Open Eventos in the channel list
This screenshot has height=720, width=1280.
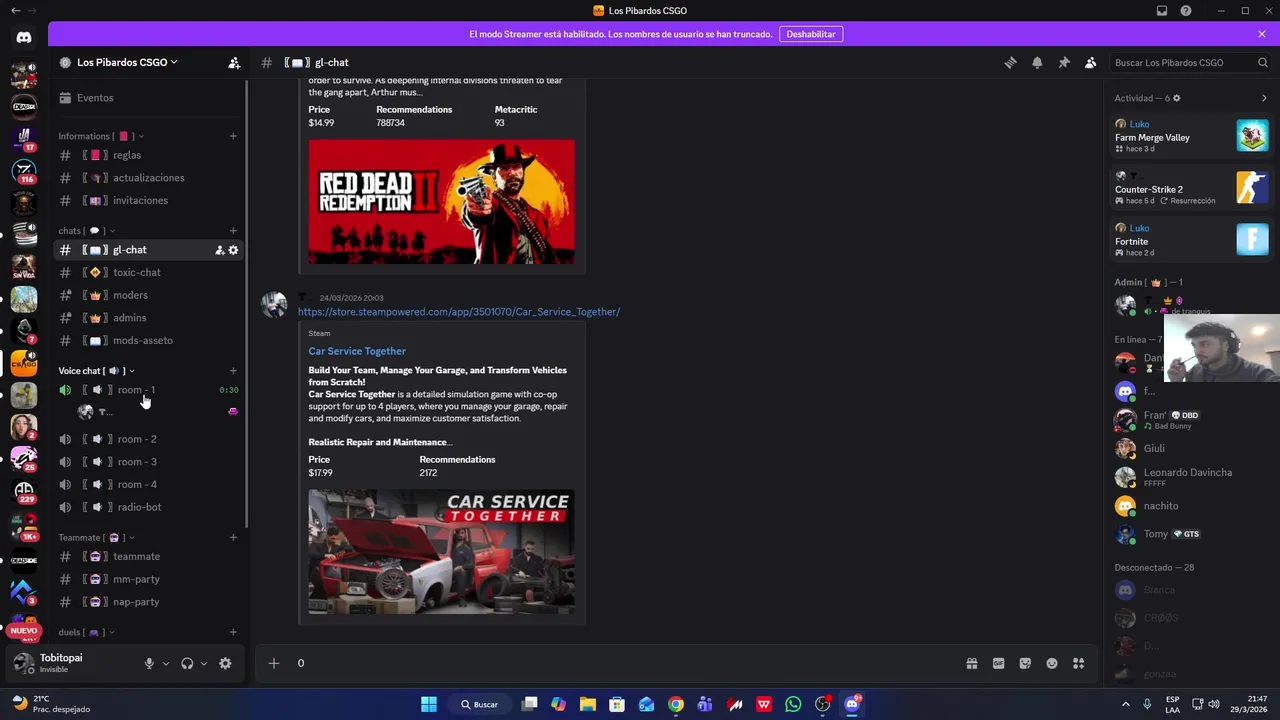point(148,98)
